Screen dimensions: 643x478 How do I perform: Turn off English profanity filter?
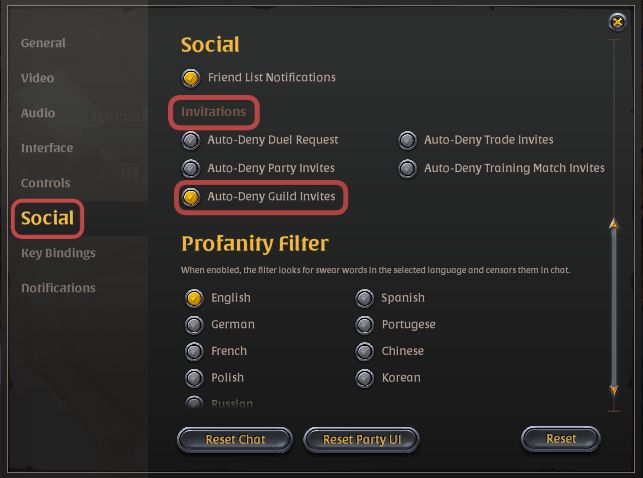194,298
